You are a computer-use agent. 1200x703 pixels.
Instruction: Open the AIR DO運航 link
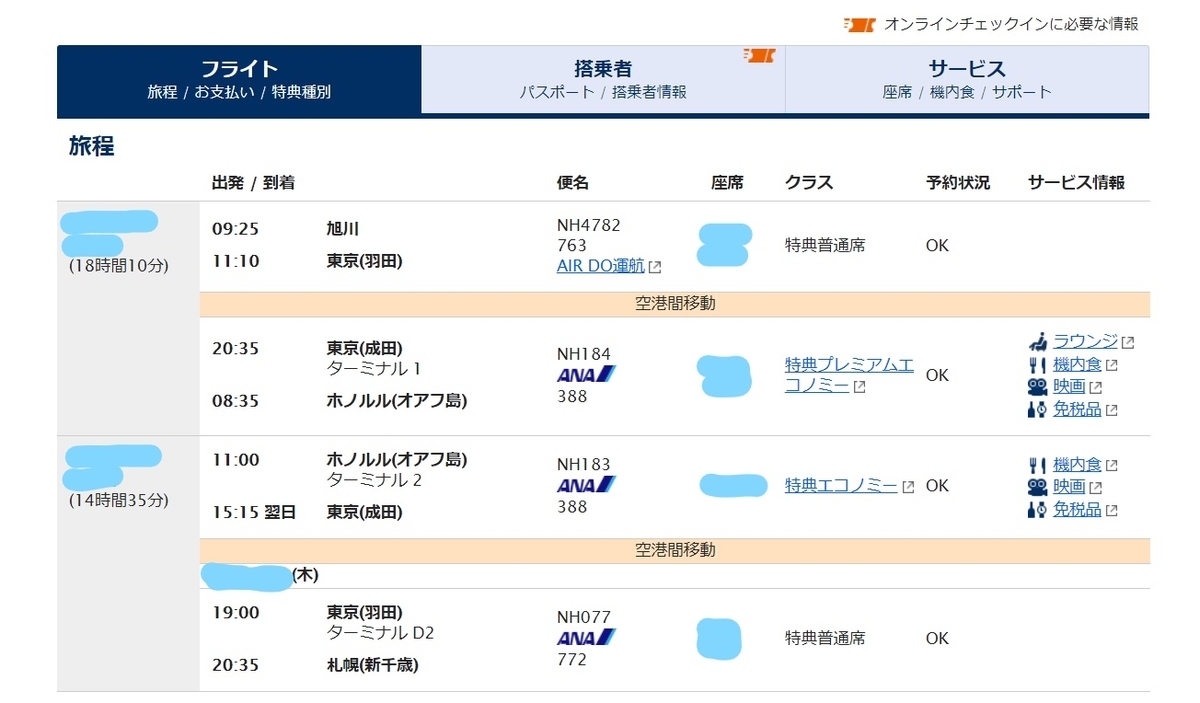pos(601,266)
